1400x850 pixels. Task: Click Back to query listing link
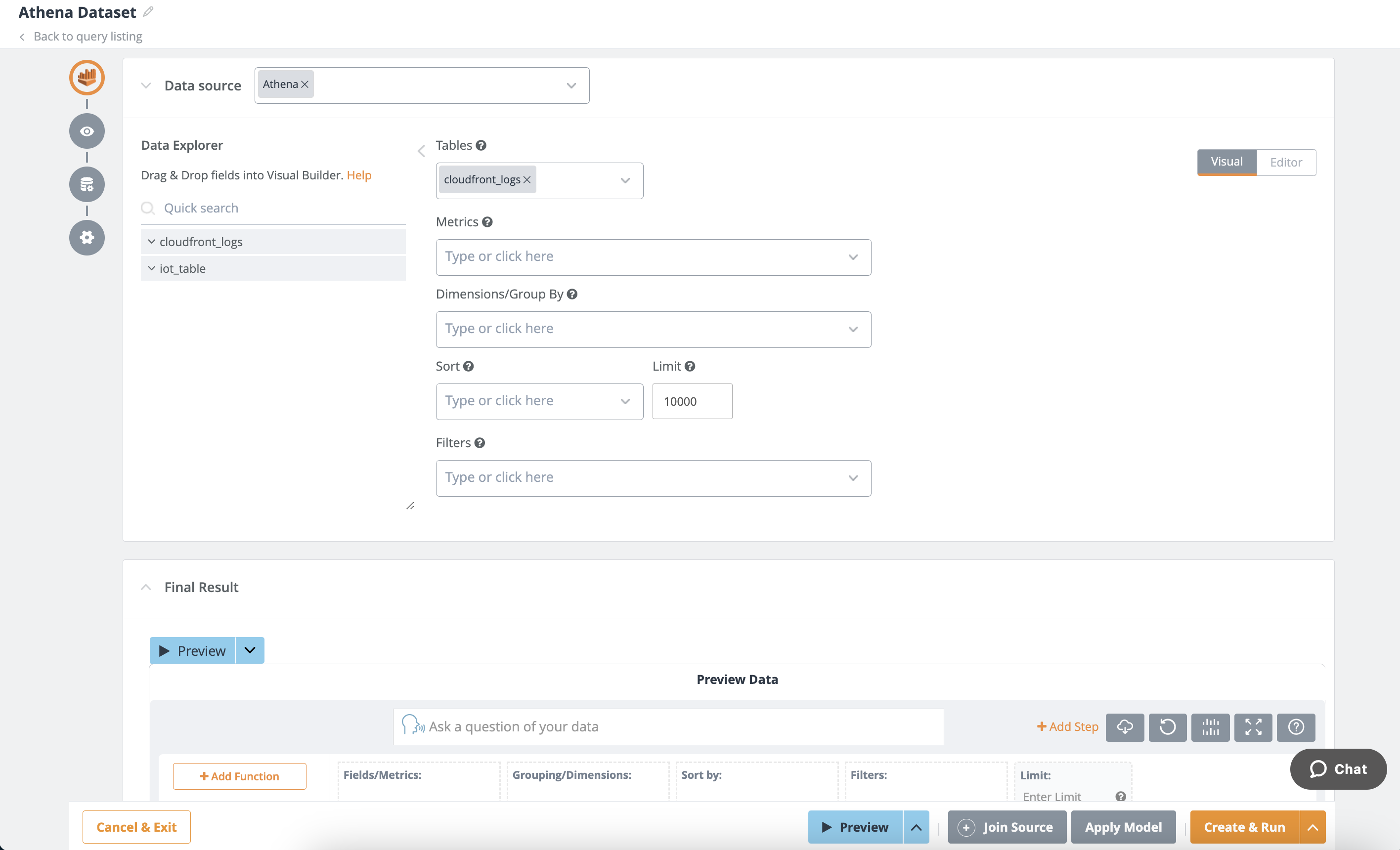[87, 37]
